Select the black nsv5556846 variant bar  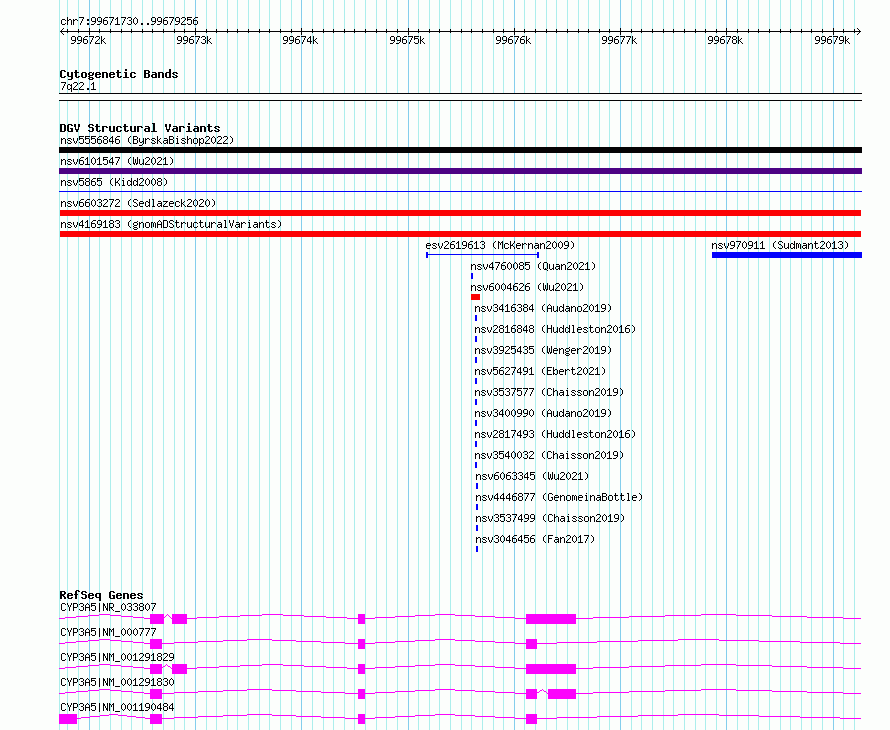(460, 150)
